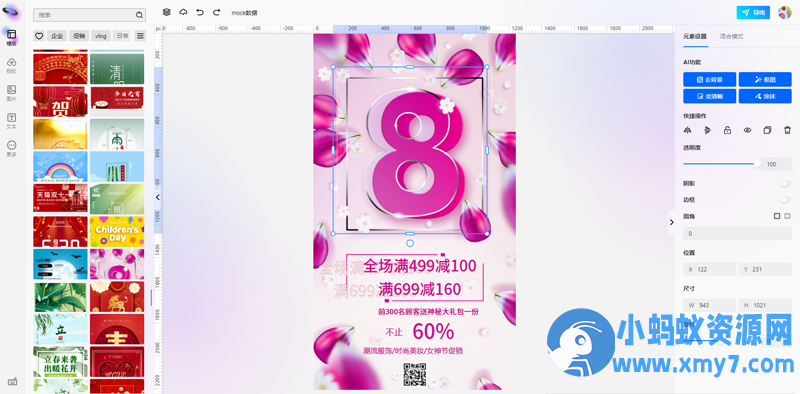Select the square corner style icon
The image size is (800, 394).
[x=777, y=216]
